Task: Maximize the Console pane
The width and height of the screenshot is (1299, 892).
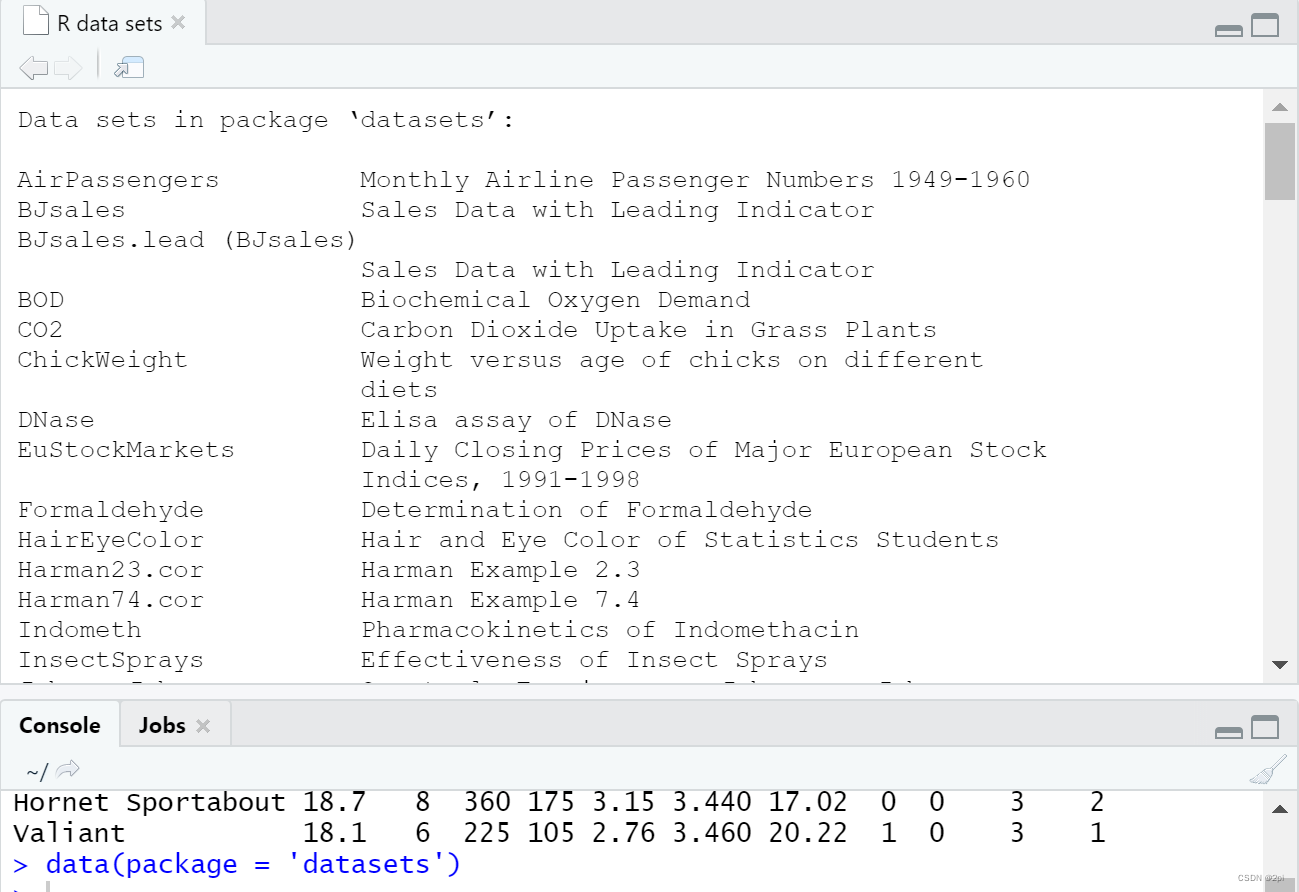Action: [1265, 727]
